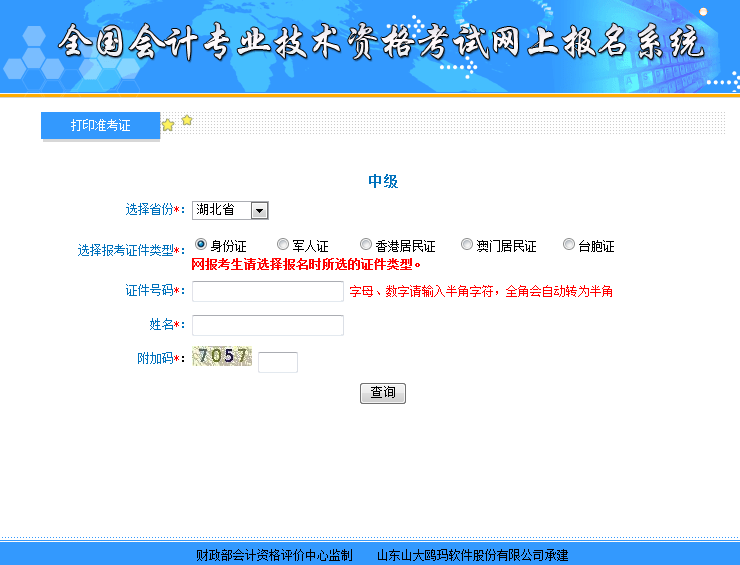Click the 中级 heading text
Viewport: 740px width, 565px height.
[383, 181]
